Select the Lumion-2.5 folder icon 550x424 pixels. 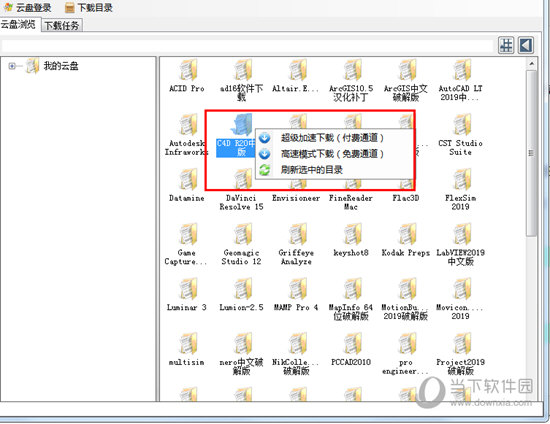coord(243,289)
